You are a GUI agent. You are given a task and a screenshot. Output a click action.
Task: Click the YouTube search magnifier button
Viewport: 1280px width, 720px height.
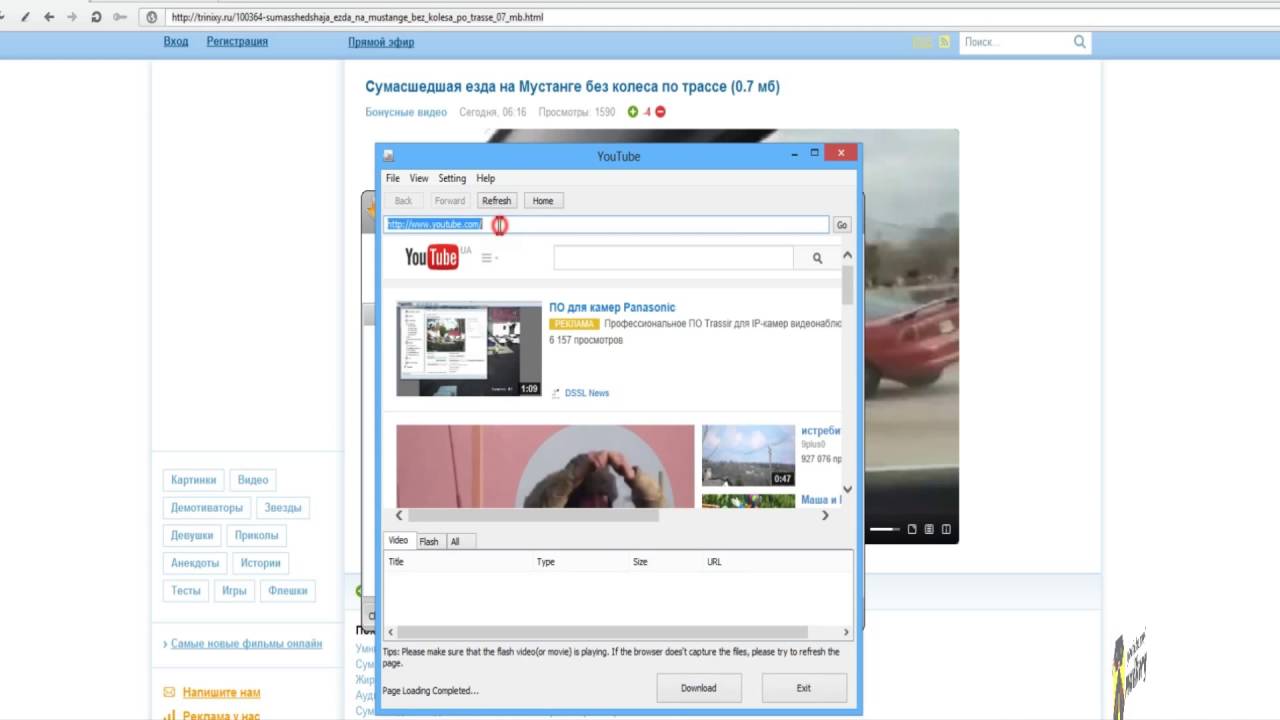(x=817, y=258)
